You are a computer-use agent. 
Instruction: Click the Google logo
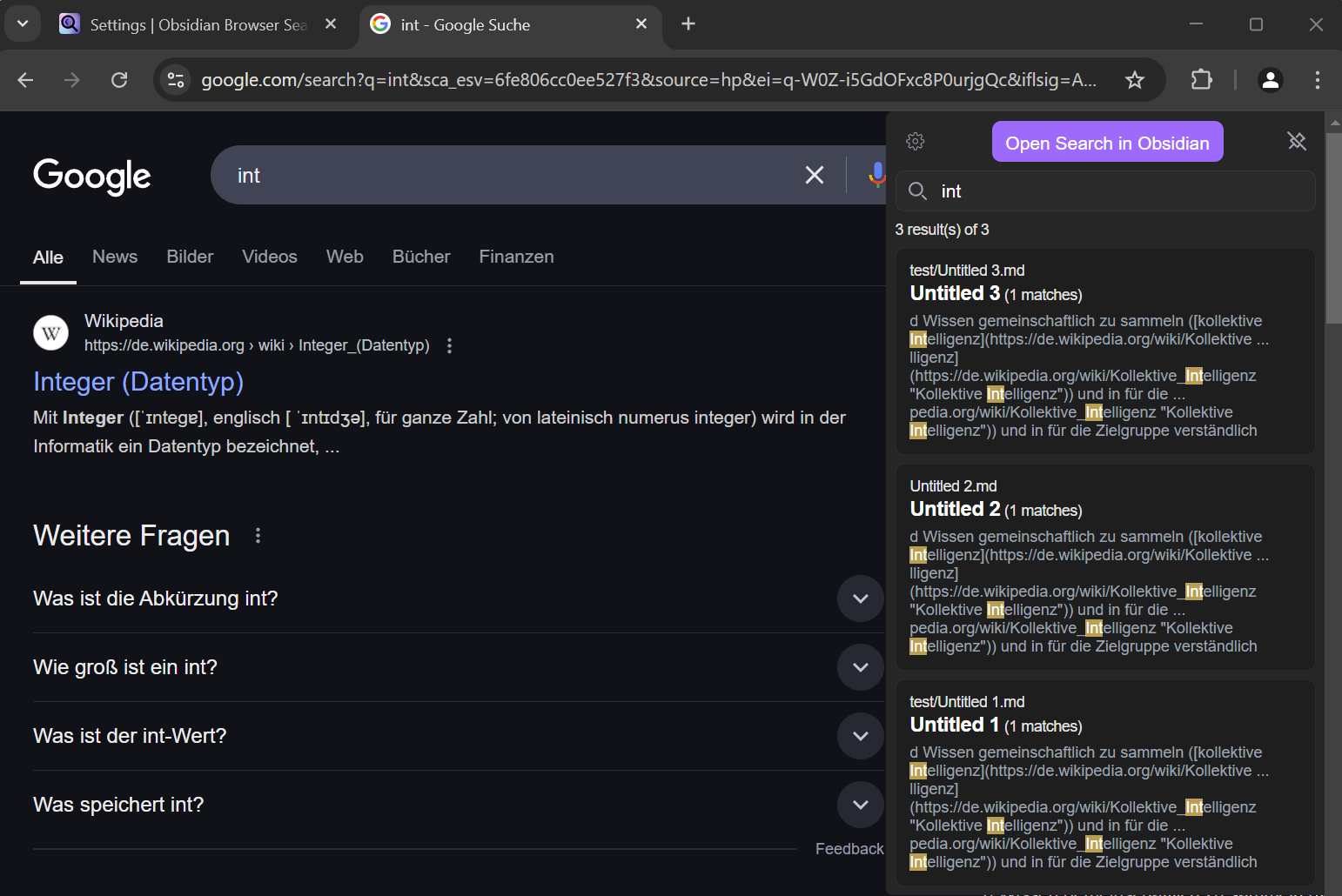coord(92,176)
